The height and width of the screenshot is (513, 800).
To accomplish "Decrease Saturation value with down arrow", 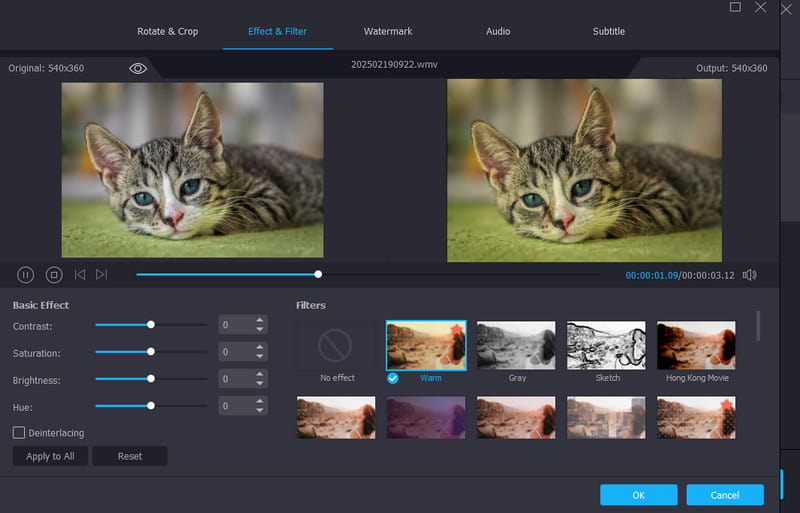I will pyautogui.click(x=260, y=356).
